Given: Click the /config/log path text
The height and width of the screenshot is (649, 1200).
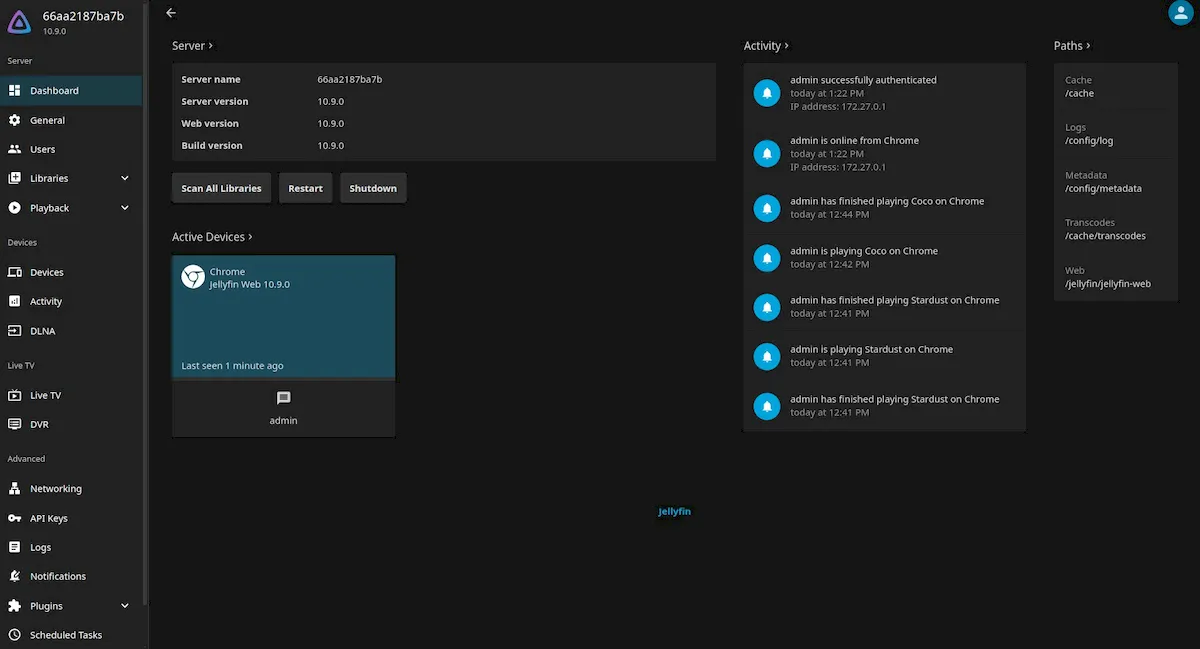Looking at the screenshot, I should [1089, 141].
